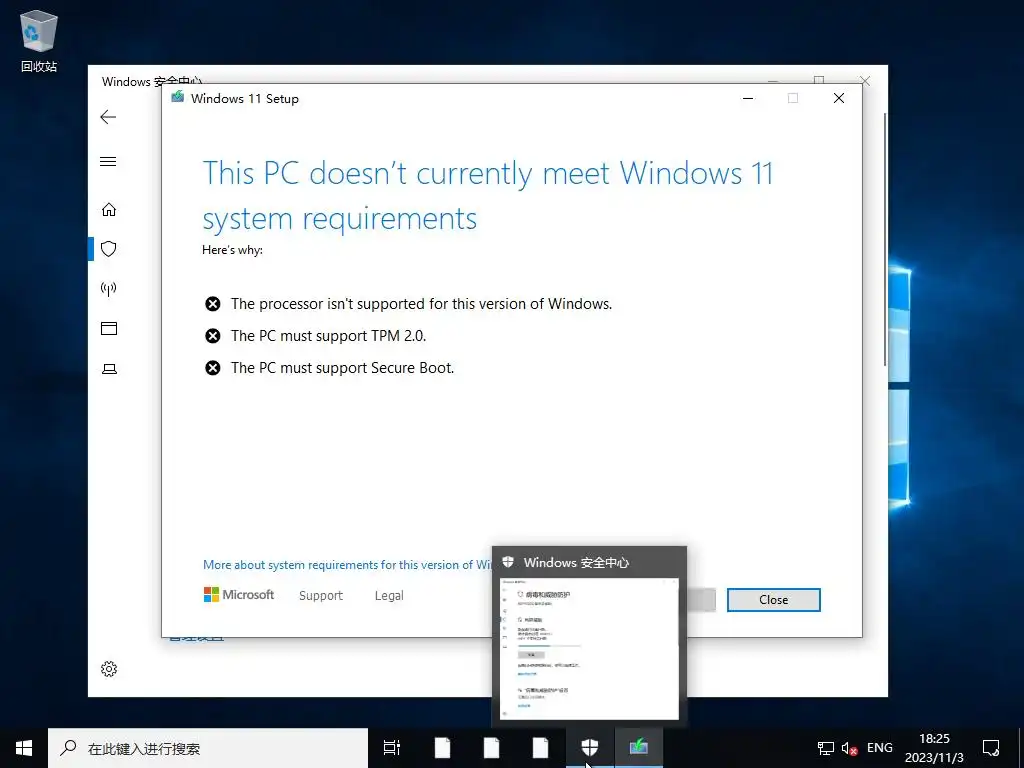Open app and browser control sidebar icon
1024x768 pixels.
click(x=108, y=328)
